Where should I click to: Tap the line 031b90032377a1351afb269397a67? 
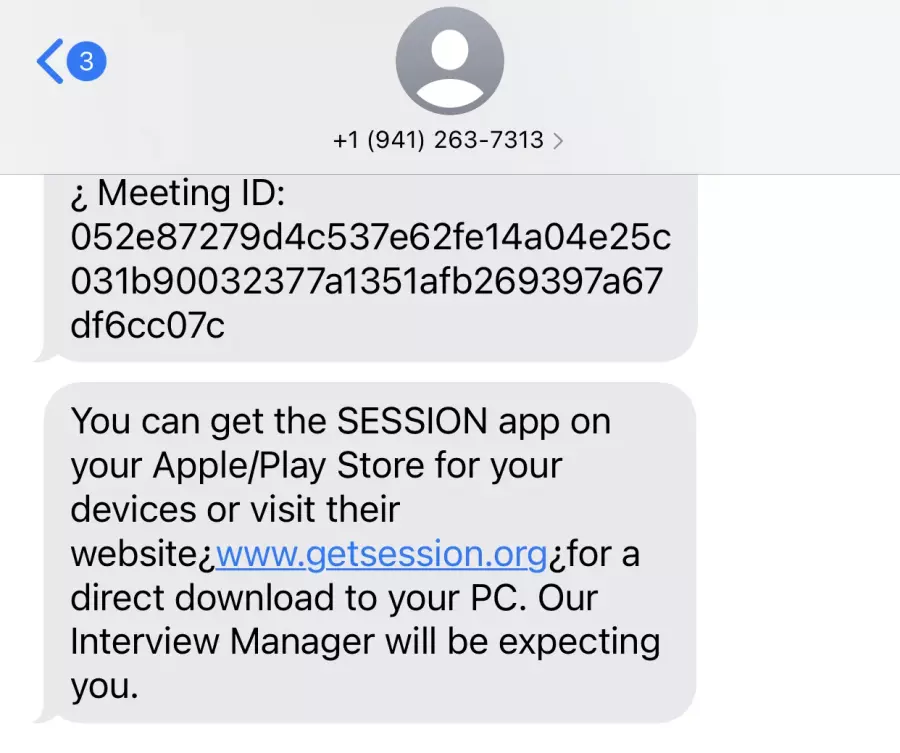pos(367,281)
